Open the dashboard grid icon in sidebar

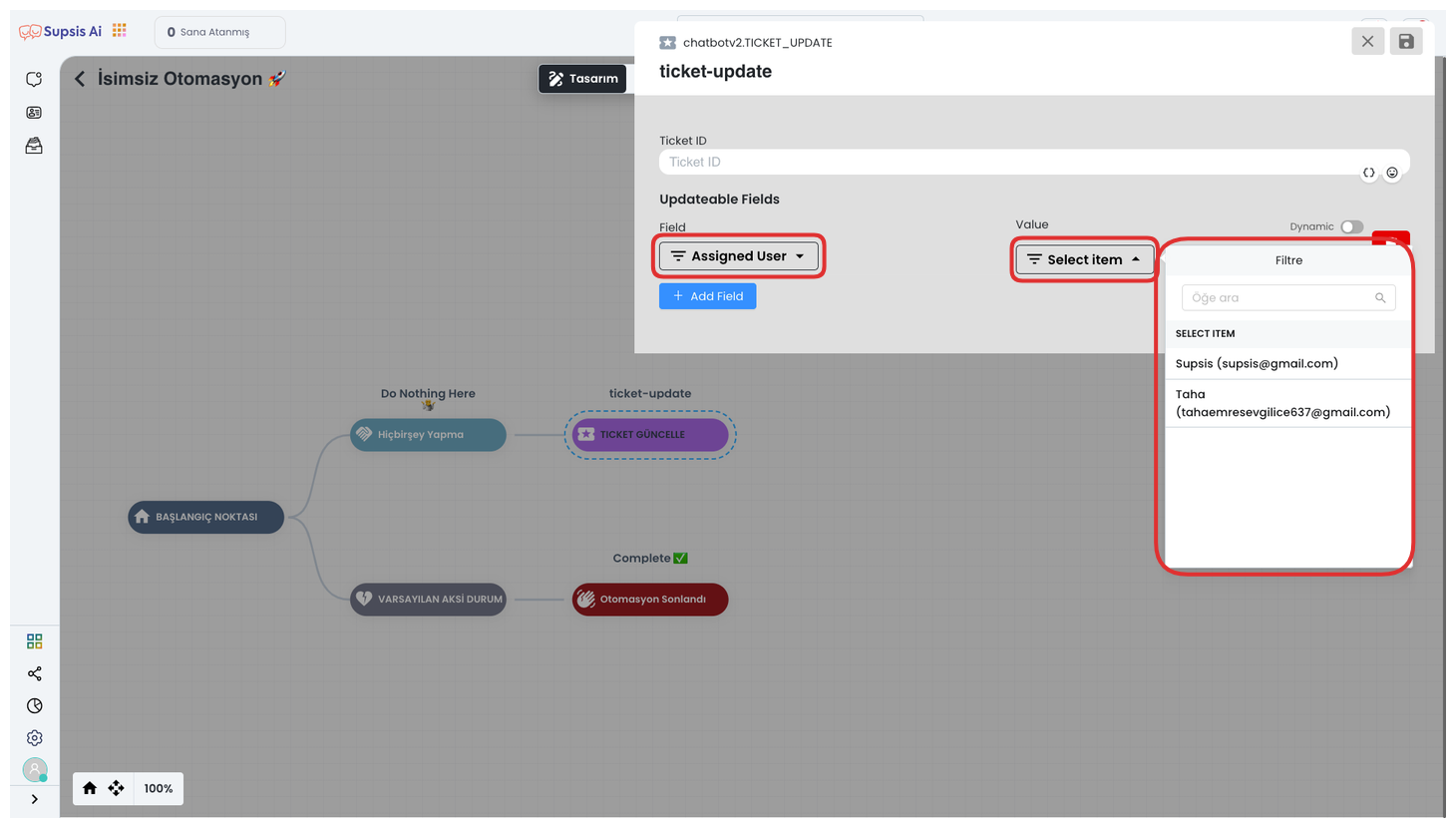pyautogui.click(x=35, y=641)
